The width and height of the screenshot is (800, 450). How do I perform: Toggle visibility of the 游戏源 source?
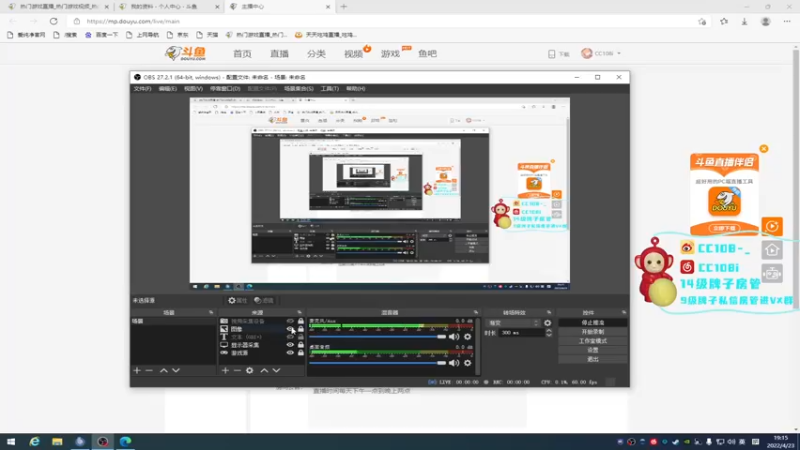pyautogui.click(x=290, y=353)
